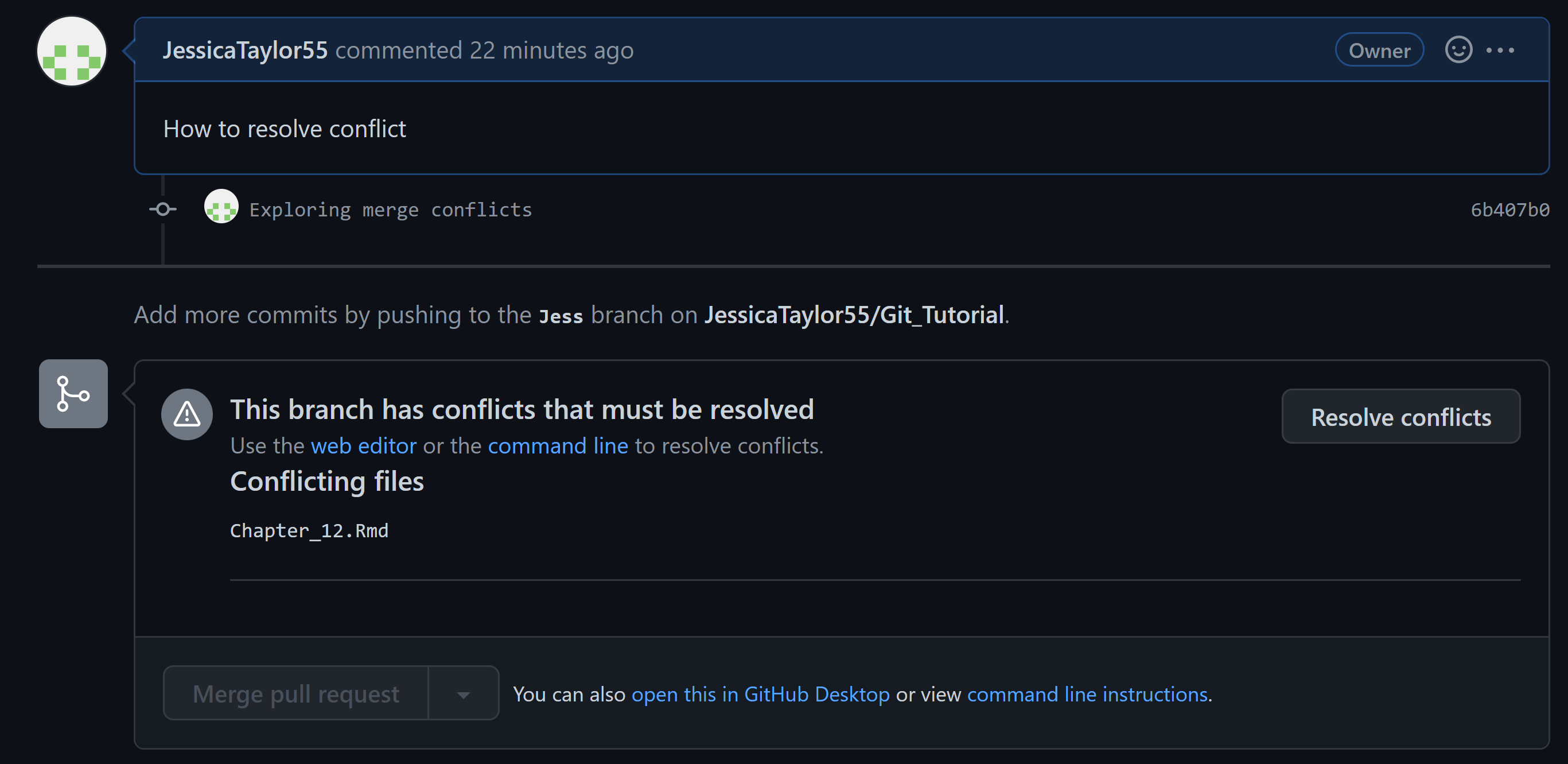Open the JessicaTaylor55/Git_Tutorial repository link
This screenshot has width=1568, height=764.
(854, 315)
